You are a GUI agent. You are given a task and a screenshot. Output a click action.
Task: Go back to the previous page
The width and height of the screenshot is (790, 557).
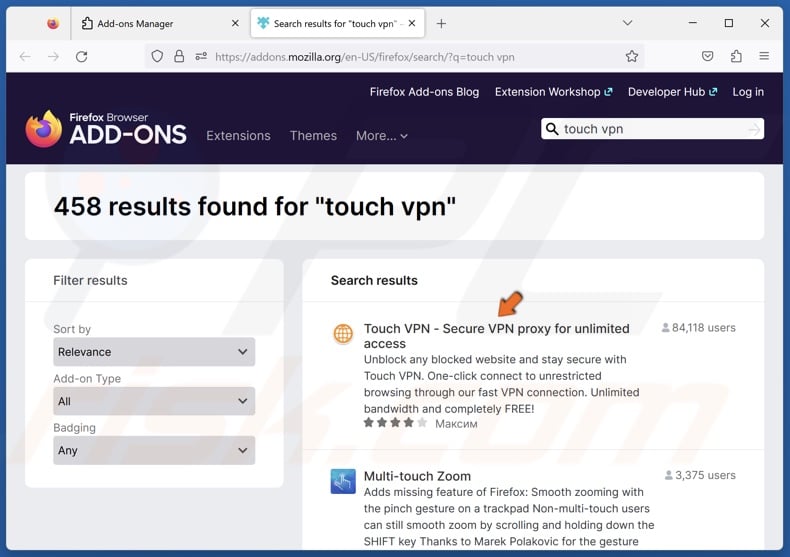coord(25,56)
